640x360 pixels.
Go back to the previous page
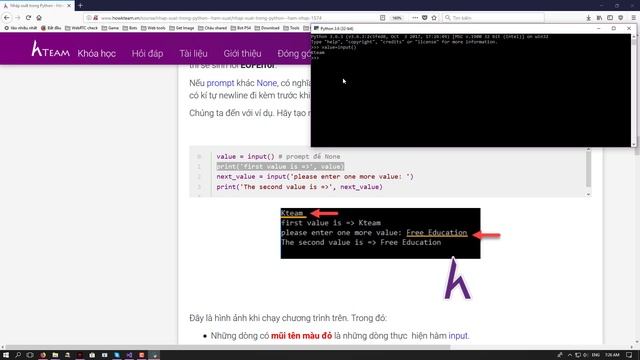[7, 18]
